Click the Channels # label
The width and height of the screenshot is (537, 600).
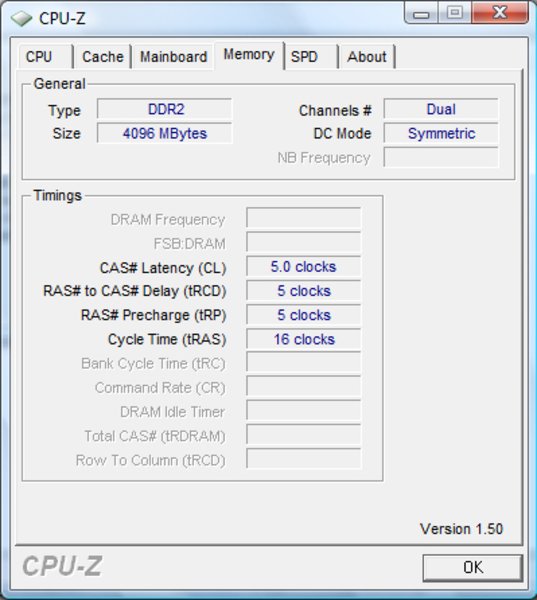click(x=335, y=111)
